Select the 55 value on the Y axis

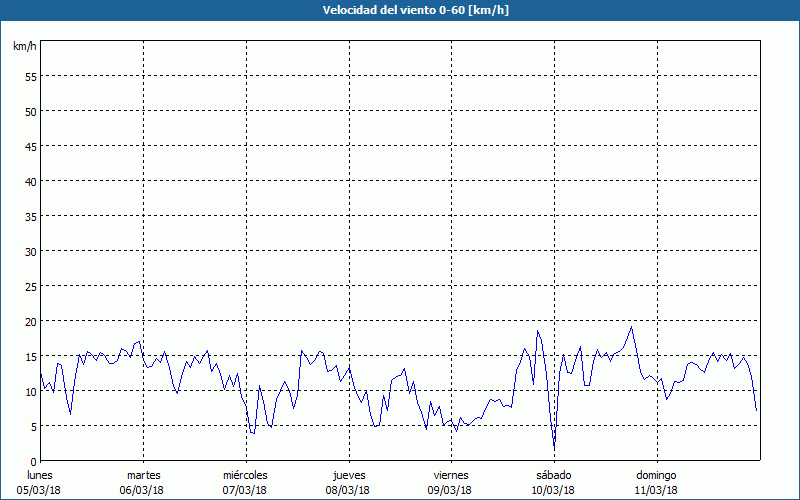(x=30, y=76)
